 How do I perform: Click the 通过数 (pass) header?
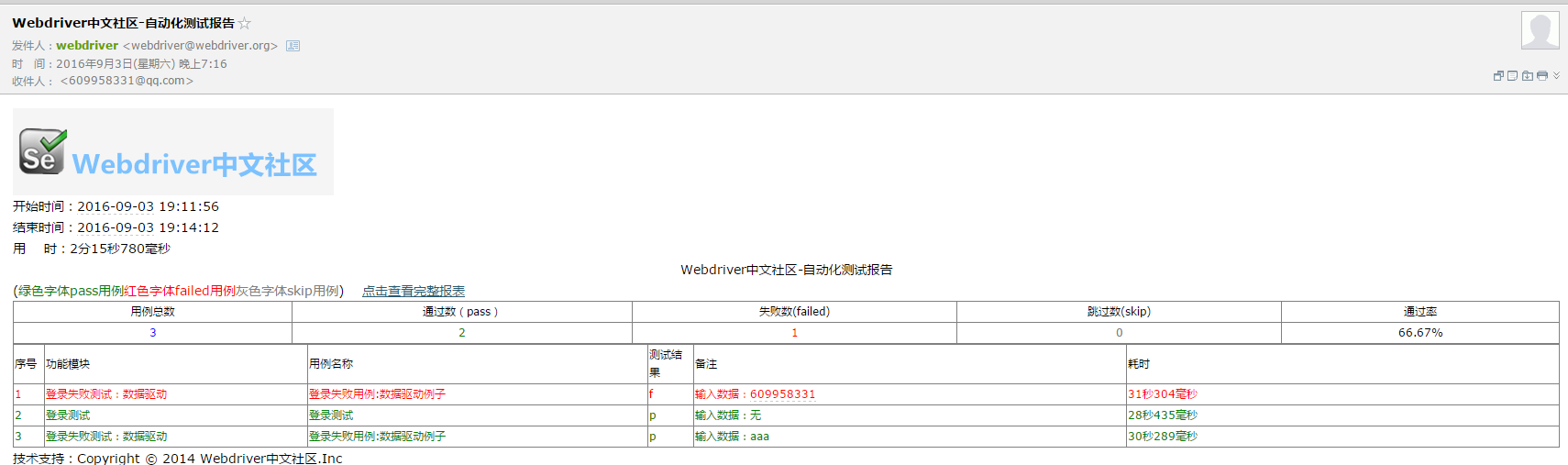460,312
